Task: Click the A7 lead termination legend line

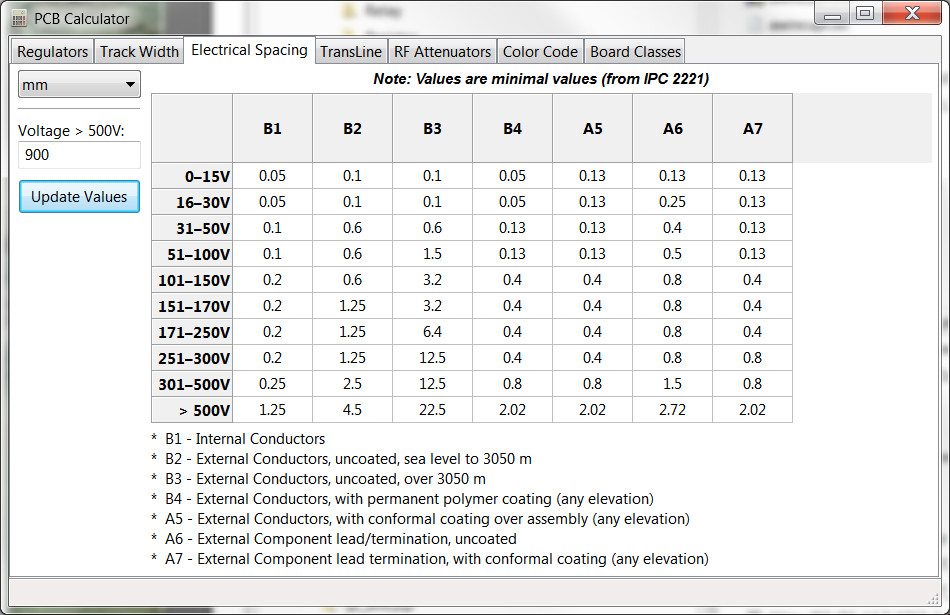Action: pos(430,559)
